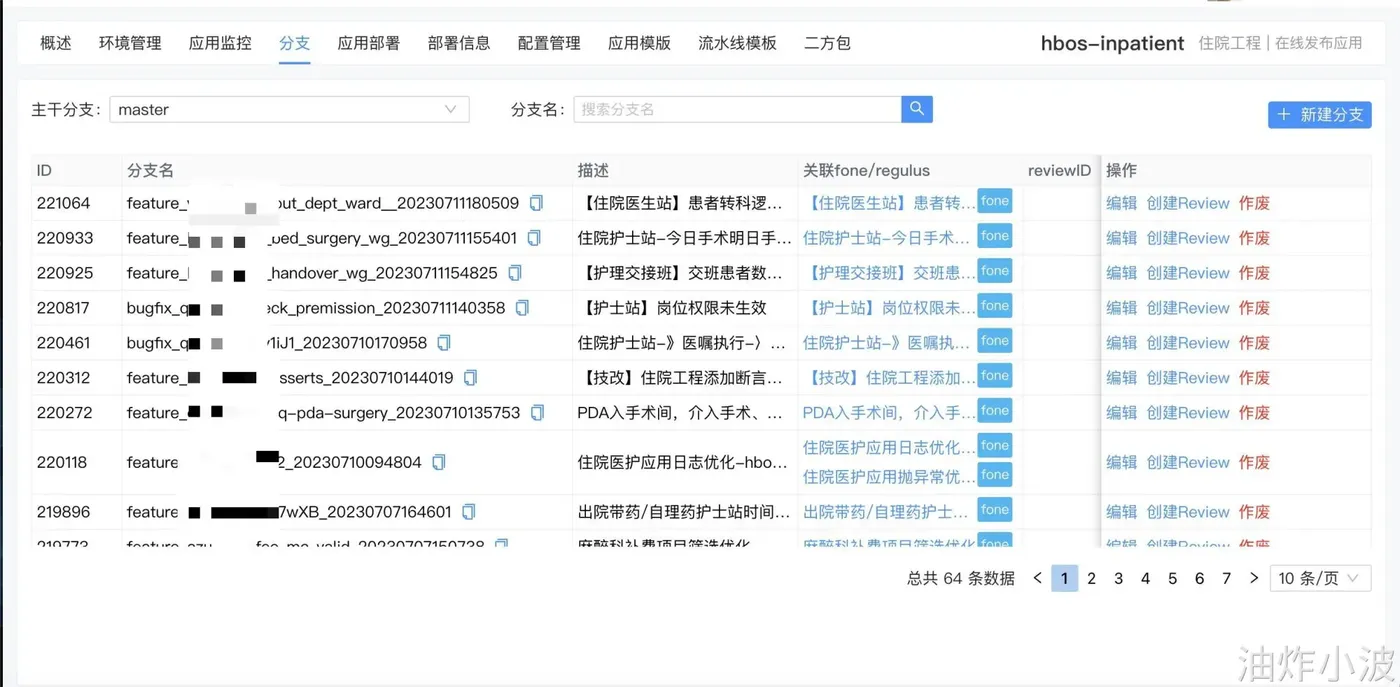Viewport: 1400px width, 687px height.
Task: Click 作废 for row 220118
Action: click(1254, 462)
